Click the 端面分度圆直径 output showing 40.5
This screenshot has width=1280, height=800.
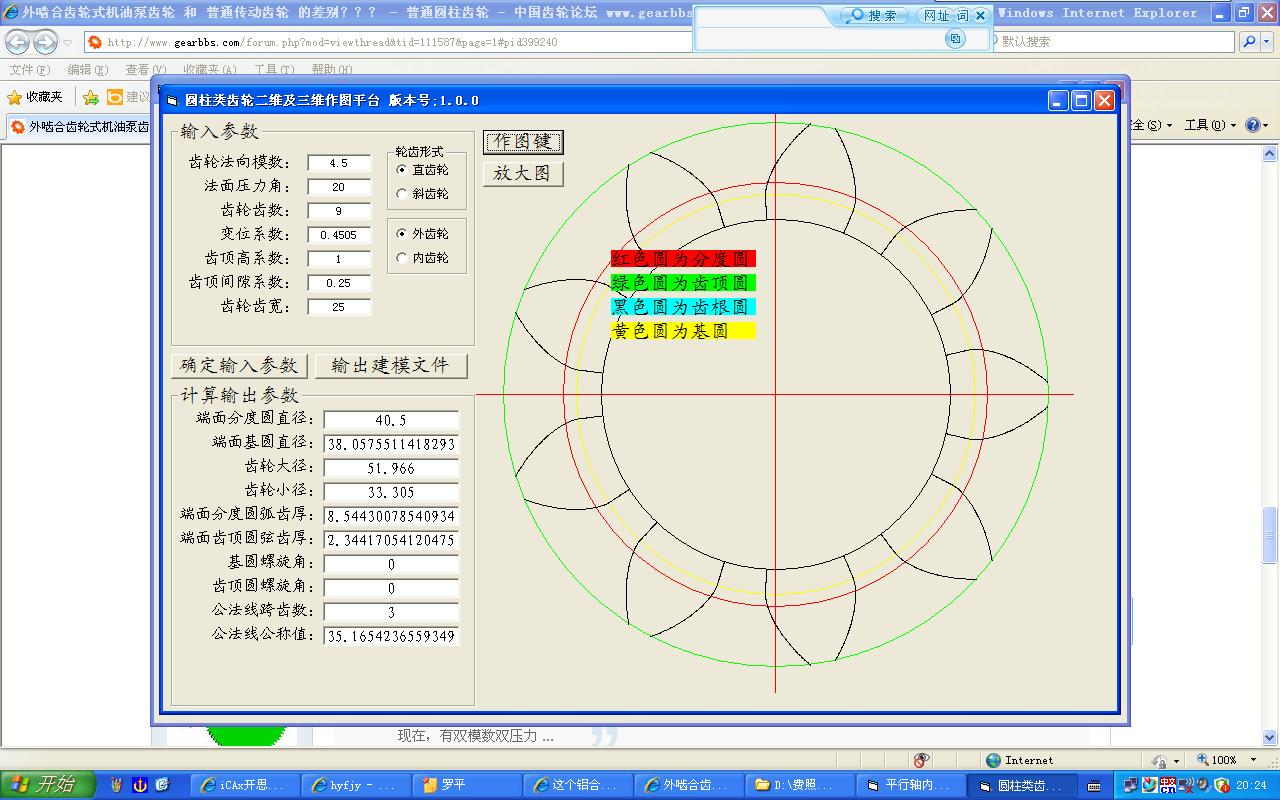tap(391, 420)
